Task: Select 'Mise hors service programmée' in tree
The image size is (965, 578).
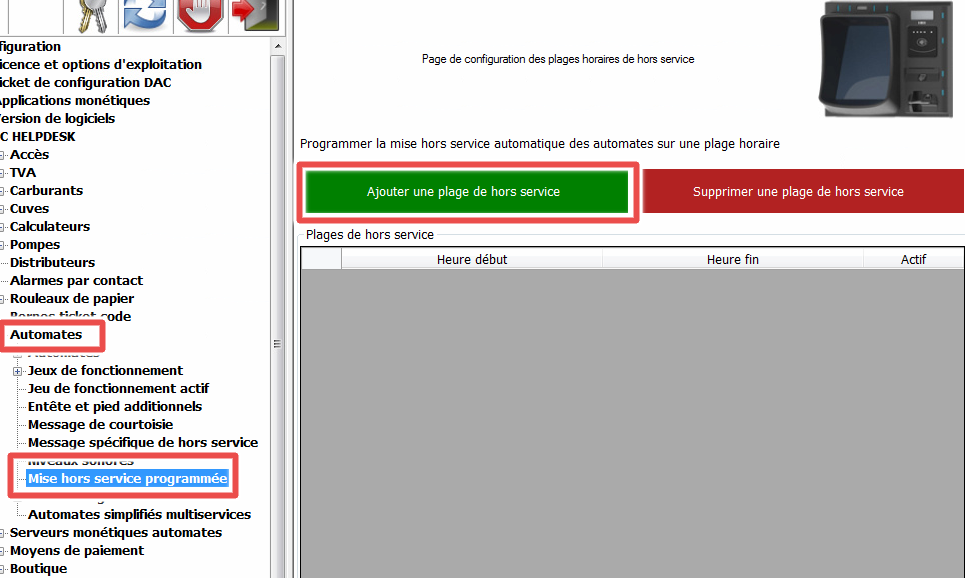Action: 127,479
